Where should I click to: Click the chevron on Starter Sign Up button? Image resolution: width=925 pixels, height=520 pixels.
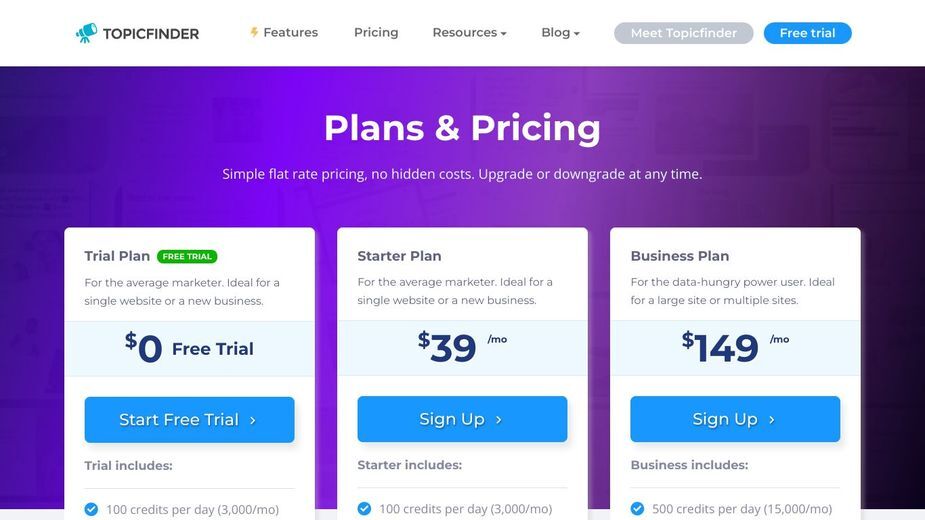coord(499,420)
